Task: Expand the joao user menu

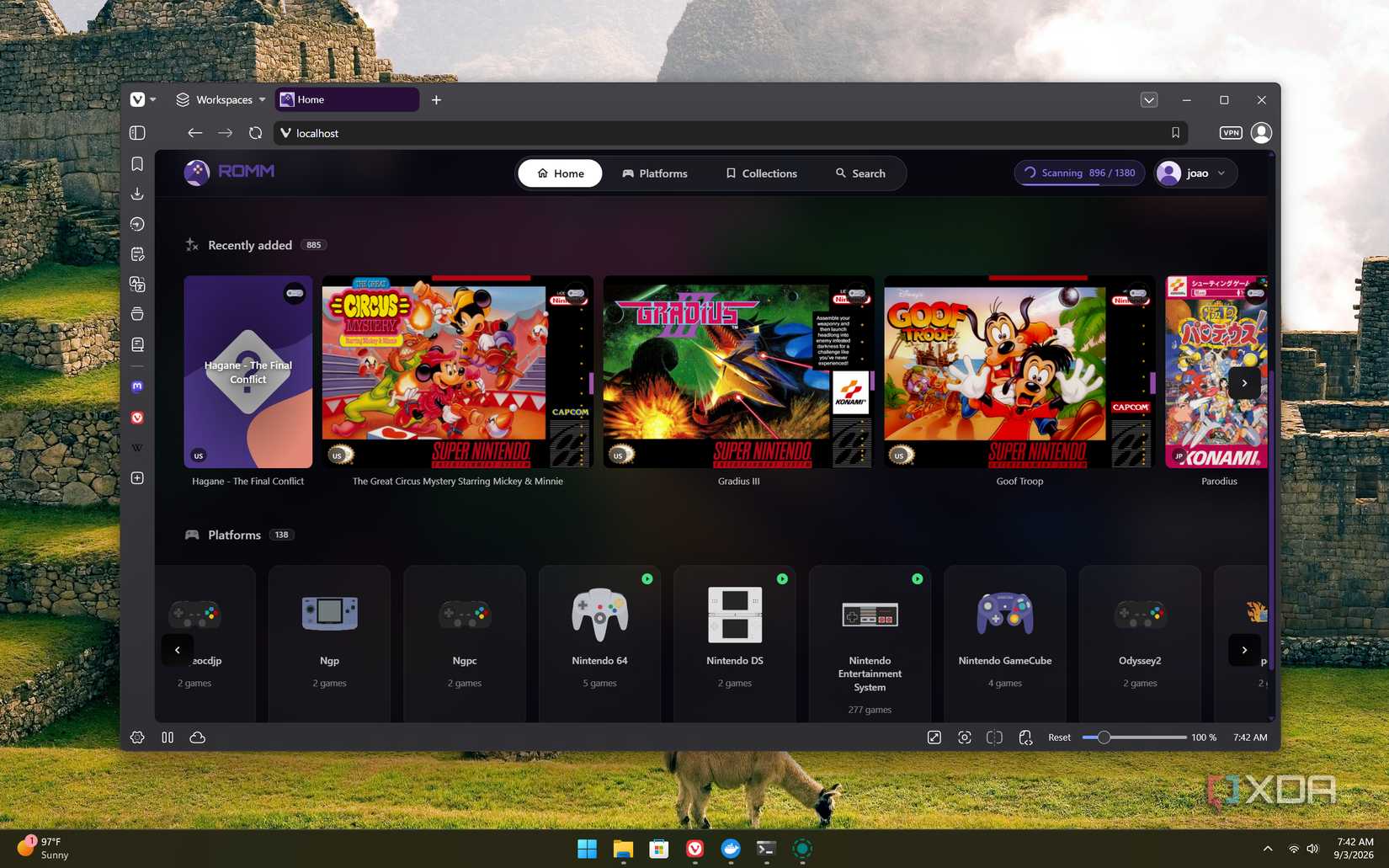Action: coord(1195,173)
